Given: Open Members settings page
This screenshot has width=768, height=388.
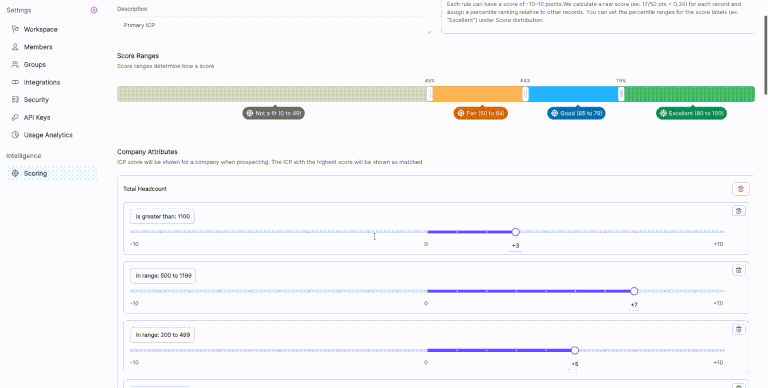Looking at the screenshot, I should click(x=38, y=47).
